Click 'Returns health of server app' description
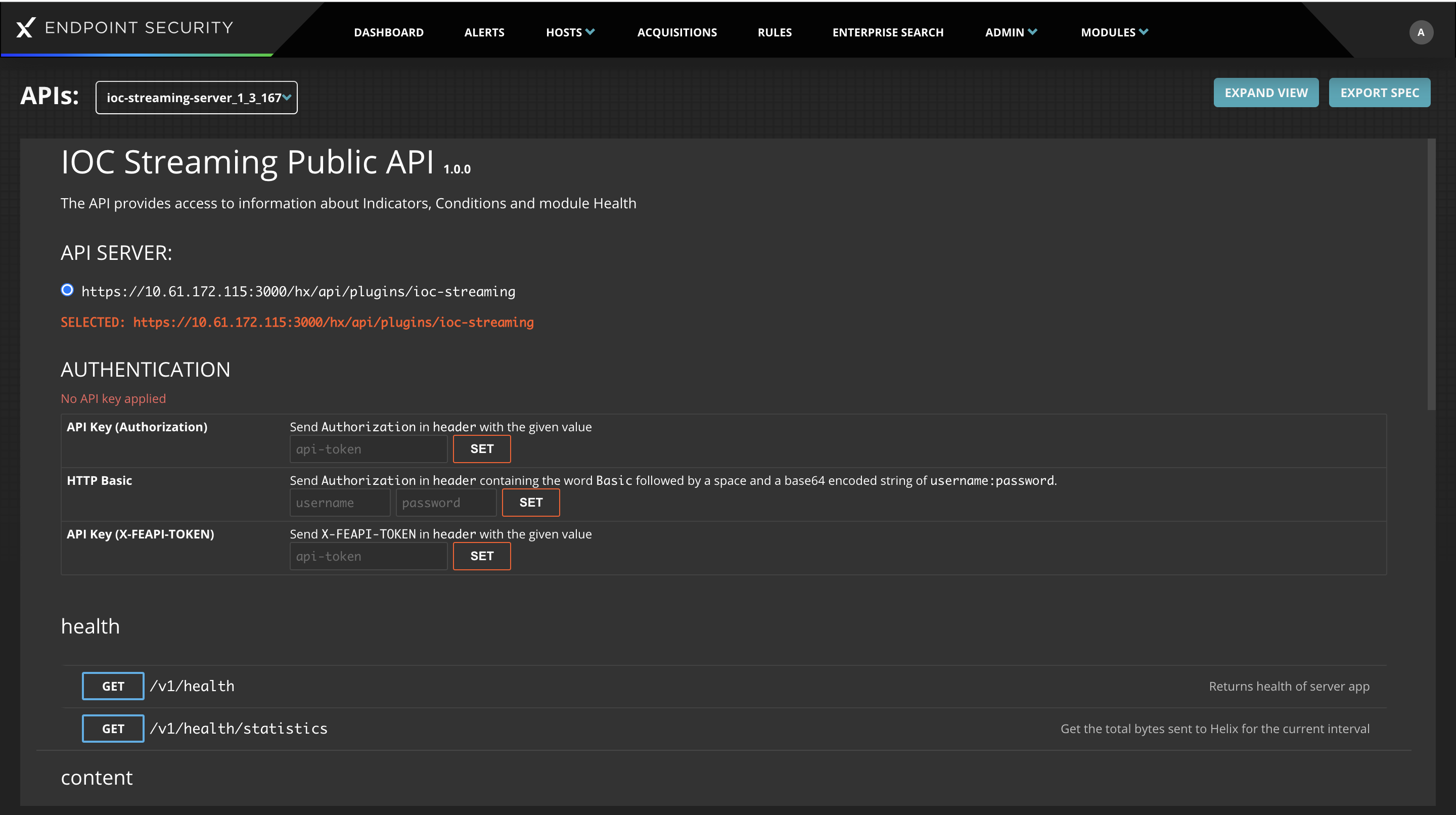This screenshot has width=1456, height=815. click(x=1289, y=686)
